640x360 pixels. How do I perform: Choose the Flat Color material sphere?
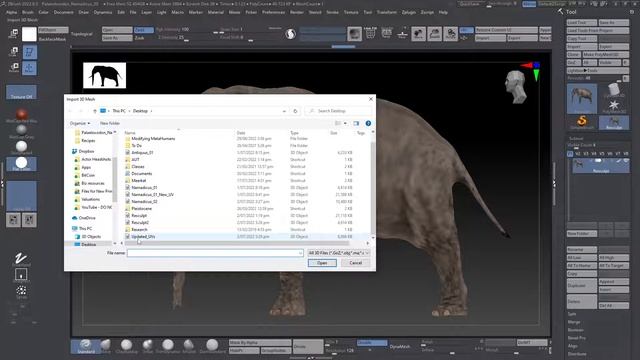[x=21, y=163]
